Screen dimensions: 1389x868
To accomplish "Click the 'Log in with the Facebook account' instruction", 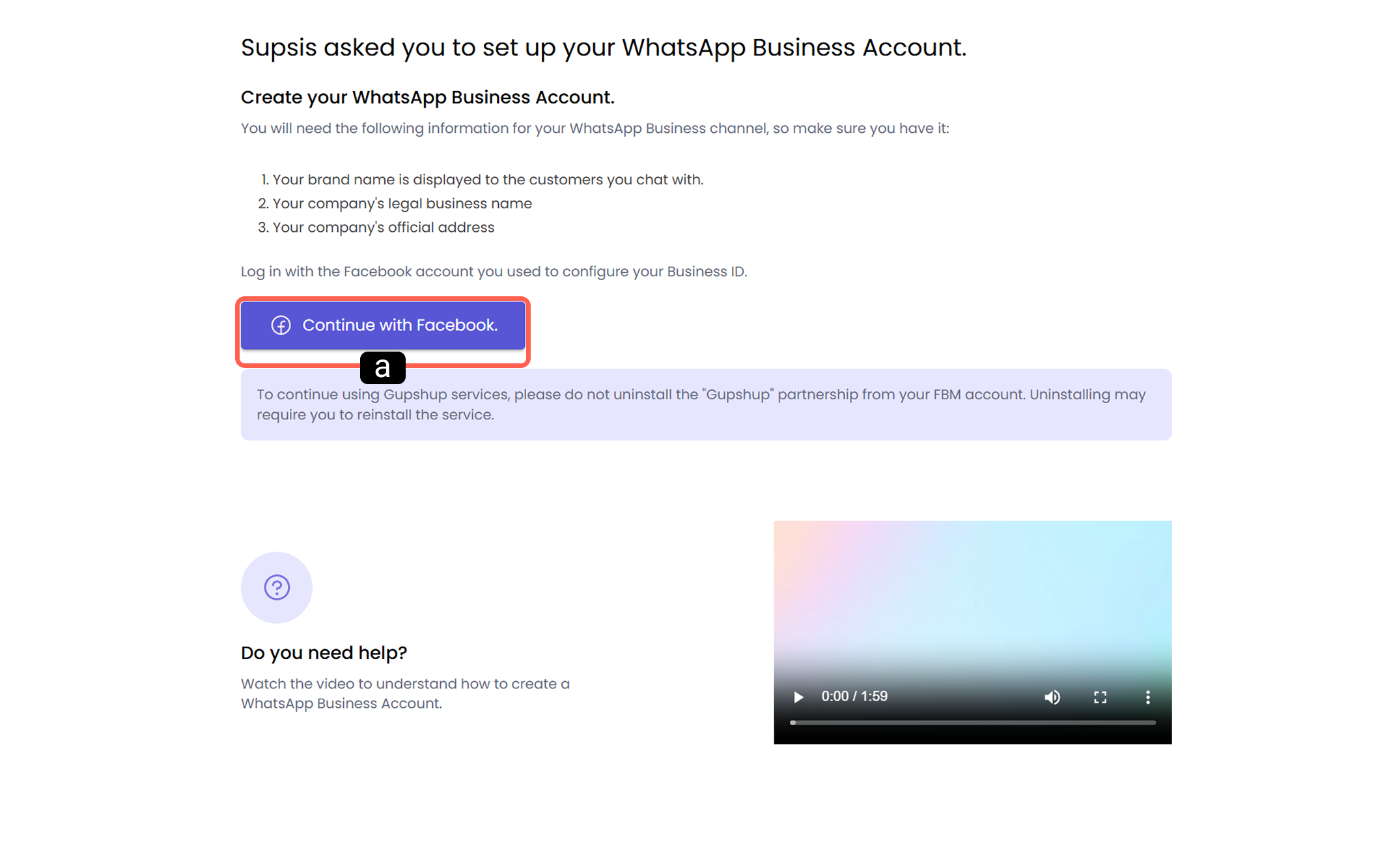I will [x=494, y=272].
